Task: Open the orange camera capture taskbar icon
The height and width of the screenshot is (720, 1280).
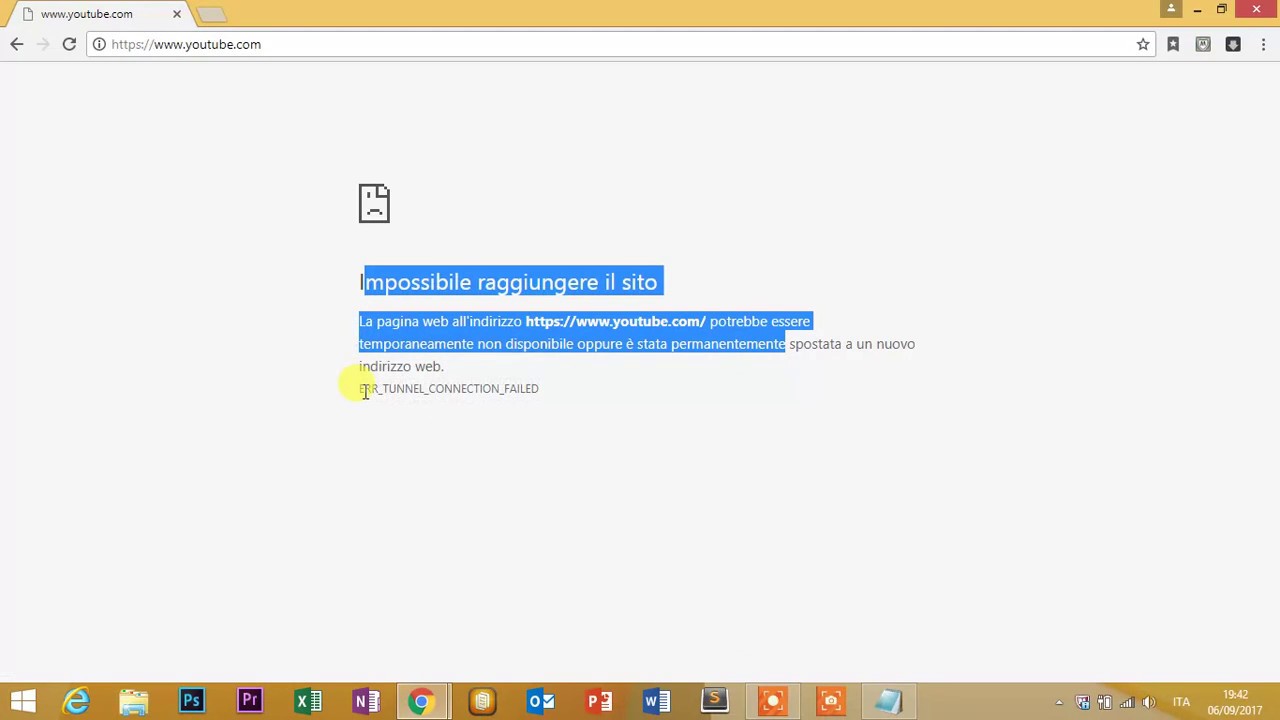Action: click(x=830, y=701)
